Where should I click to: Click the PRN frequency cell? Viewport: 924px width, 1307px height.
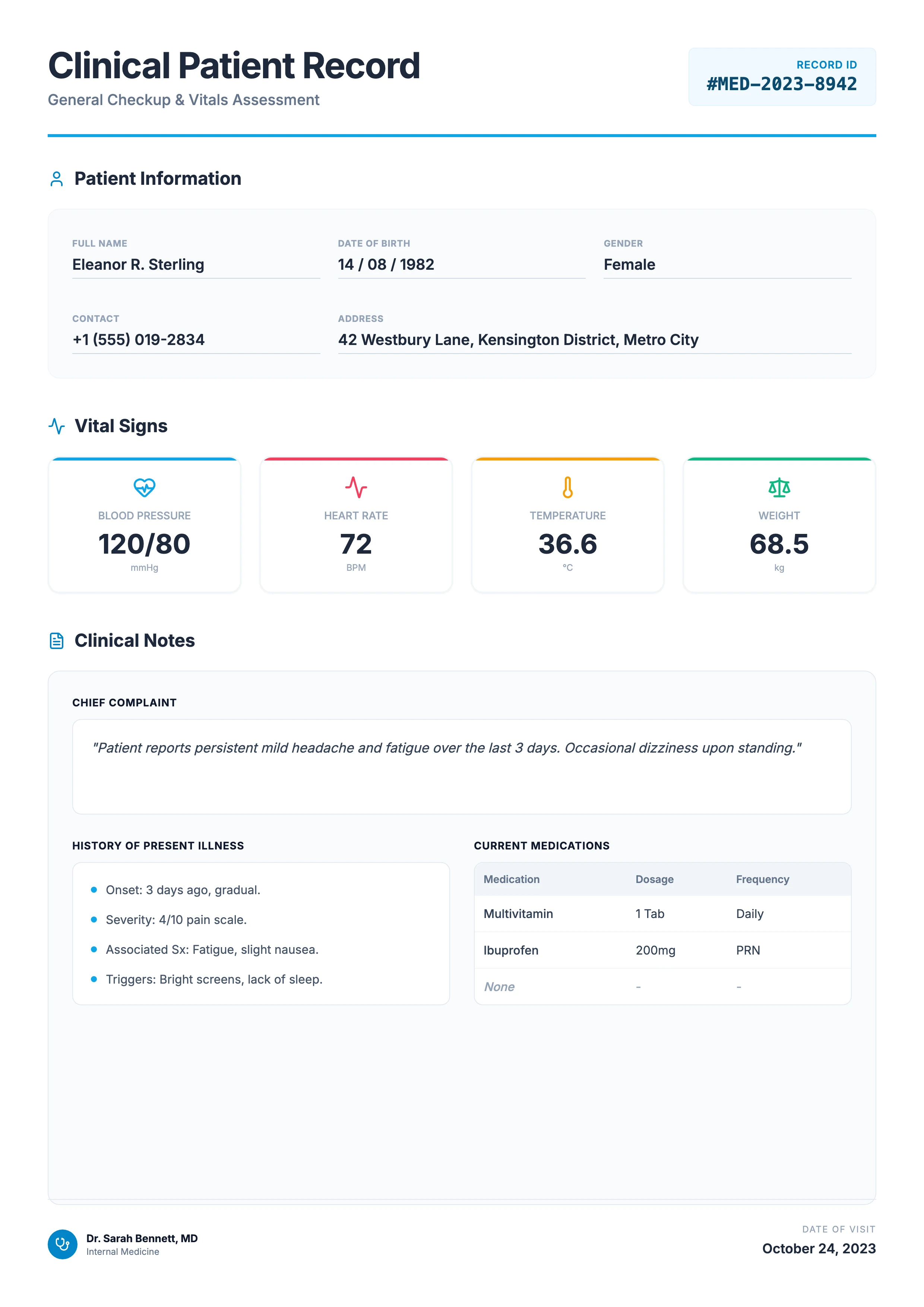[747, 950]
